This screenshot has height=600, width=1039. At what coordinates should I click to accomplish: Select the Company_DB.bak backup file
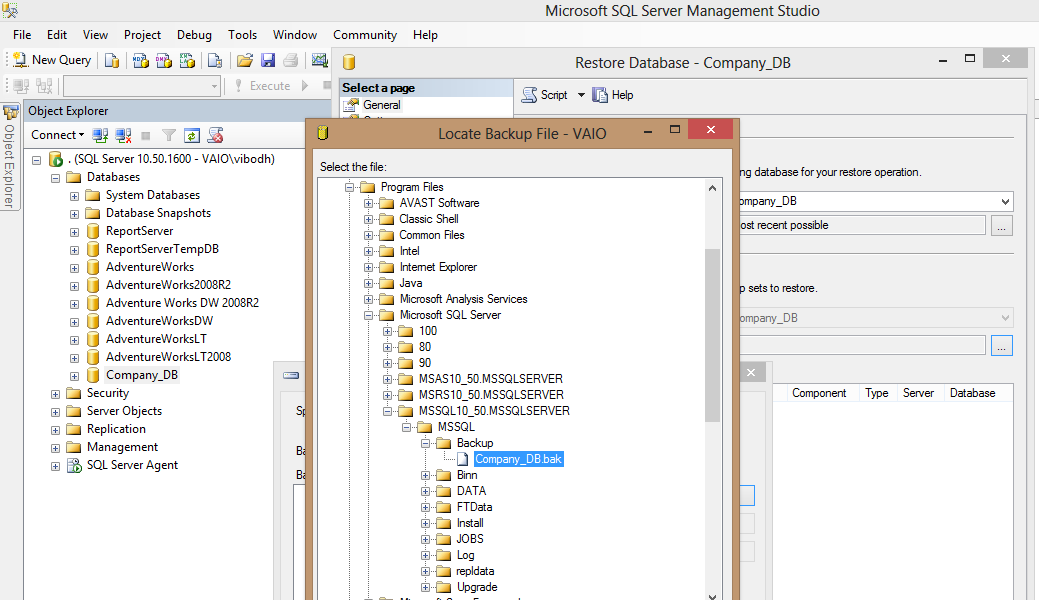click(517, 459)
